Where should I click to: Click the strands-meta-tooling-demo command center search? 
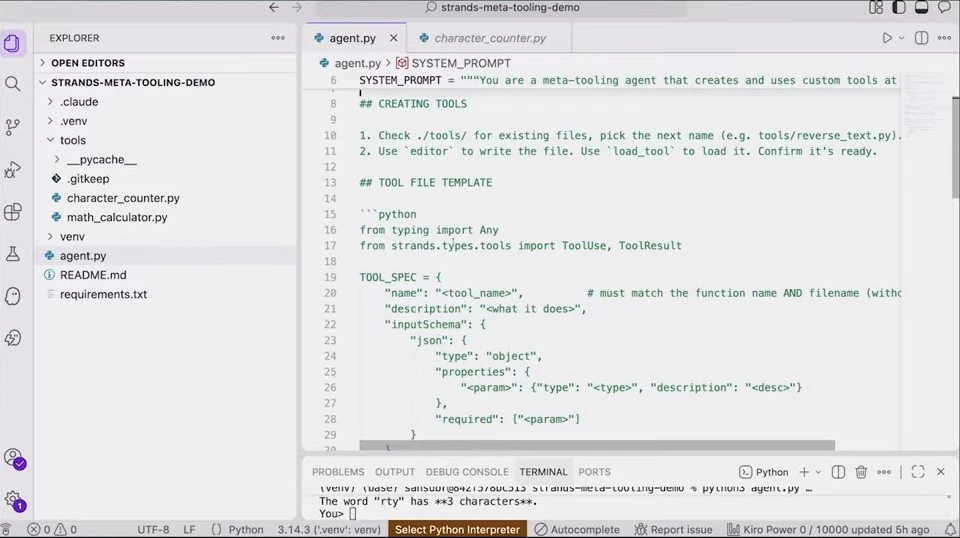501,7
